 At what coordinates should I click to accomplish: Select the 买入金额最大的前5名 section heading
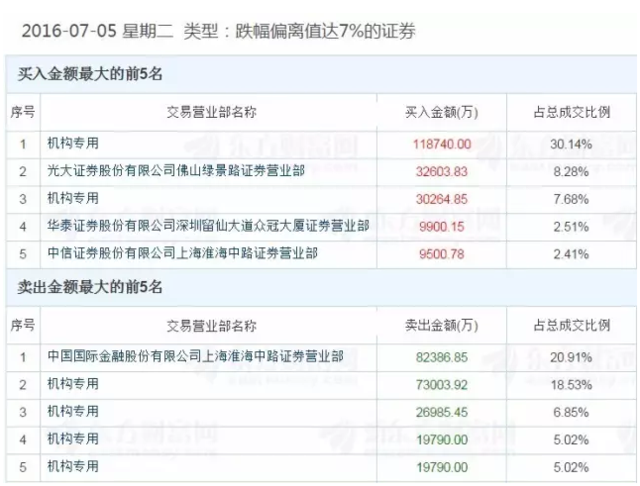click(x=90, y=74)
